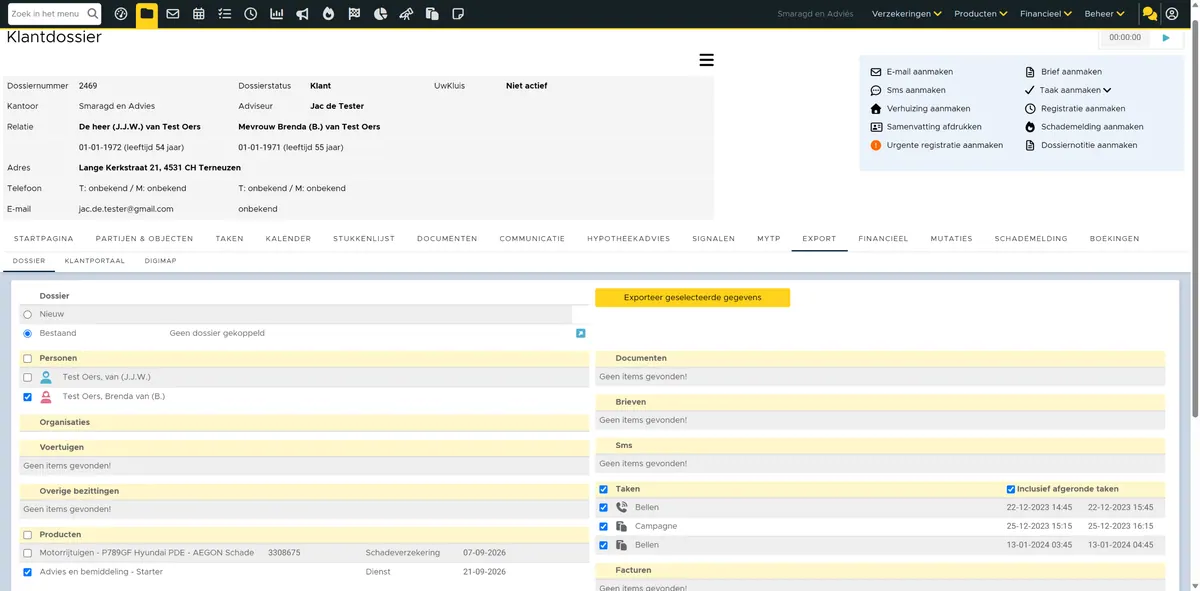This screenshot has width=1200, height=591.
Task: Open the hamburger menu under Klantdossier title
Action: pyautogui.click(x=707, y=60)
